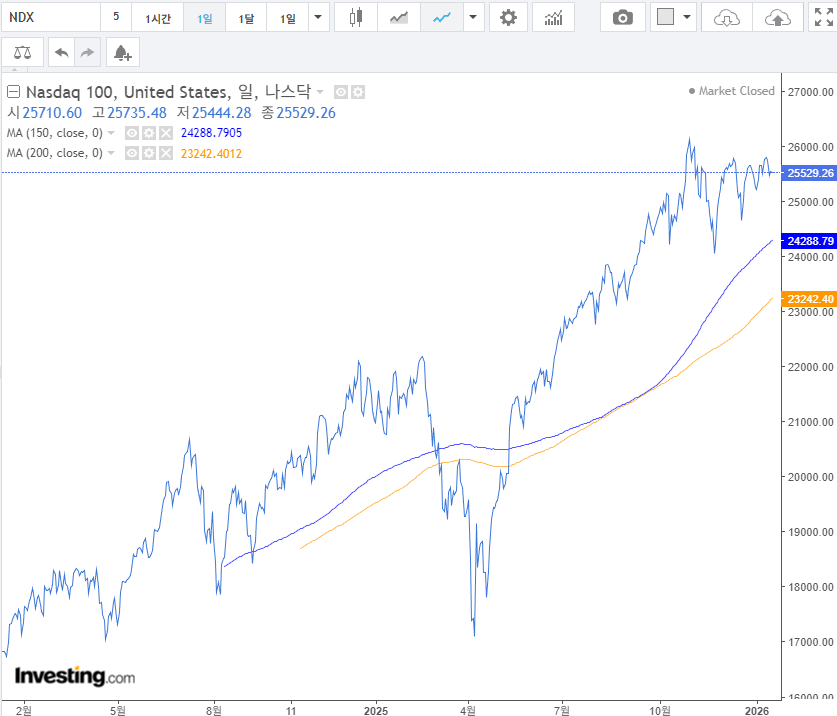Click the 25529.26 current price label

(810, 173)
